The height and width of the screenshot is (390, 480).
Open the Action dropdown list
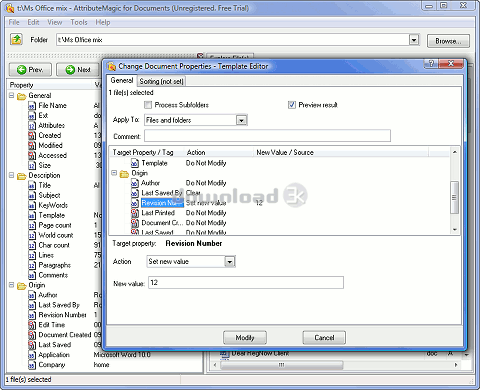tap(229, 262)
